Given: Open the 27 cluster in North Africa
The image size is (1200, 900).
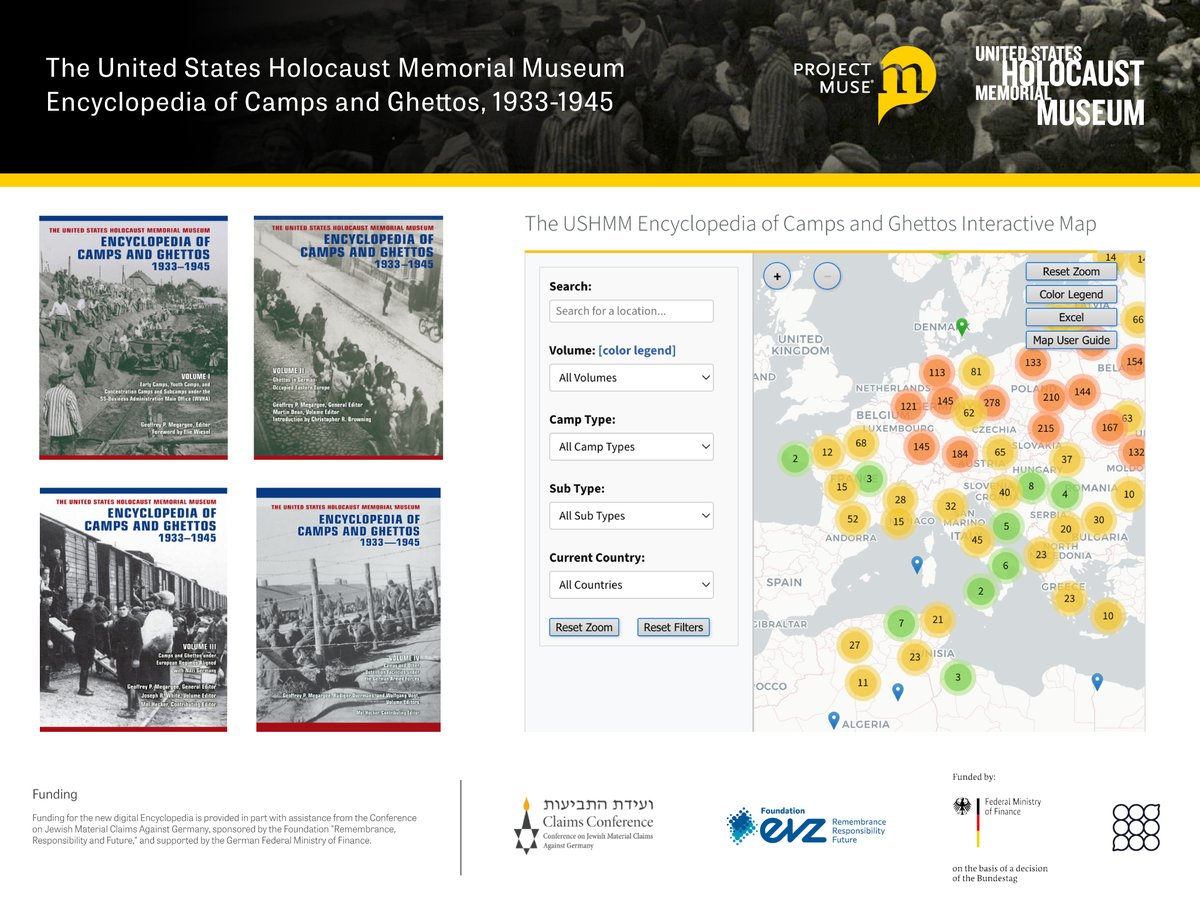Looking at the screenshot, I should pyautogui.click(x=854, y=645).
